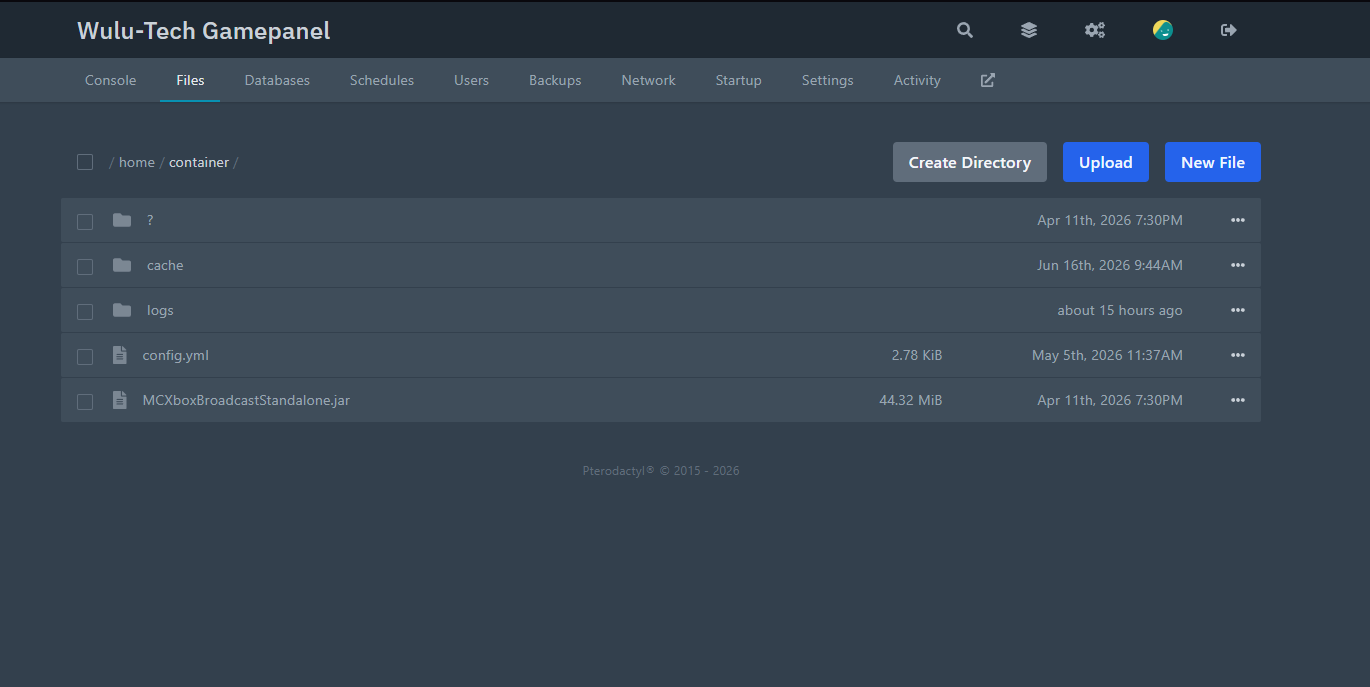Open the account avatar icon
1370x687 pixels.
[x=1163, y=30]
